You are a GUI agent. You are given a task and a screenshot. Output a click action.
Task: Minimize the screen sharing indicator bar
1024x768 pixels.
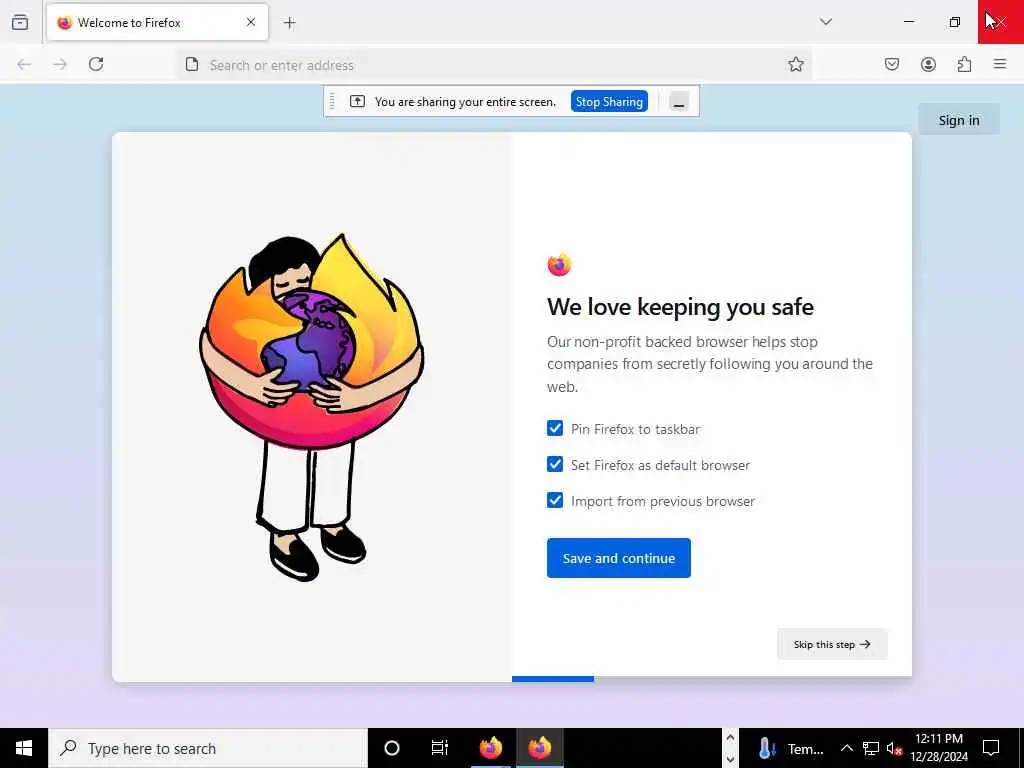point(679,103)
